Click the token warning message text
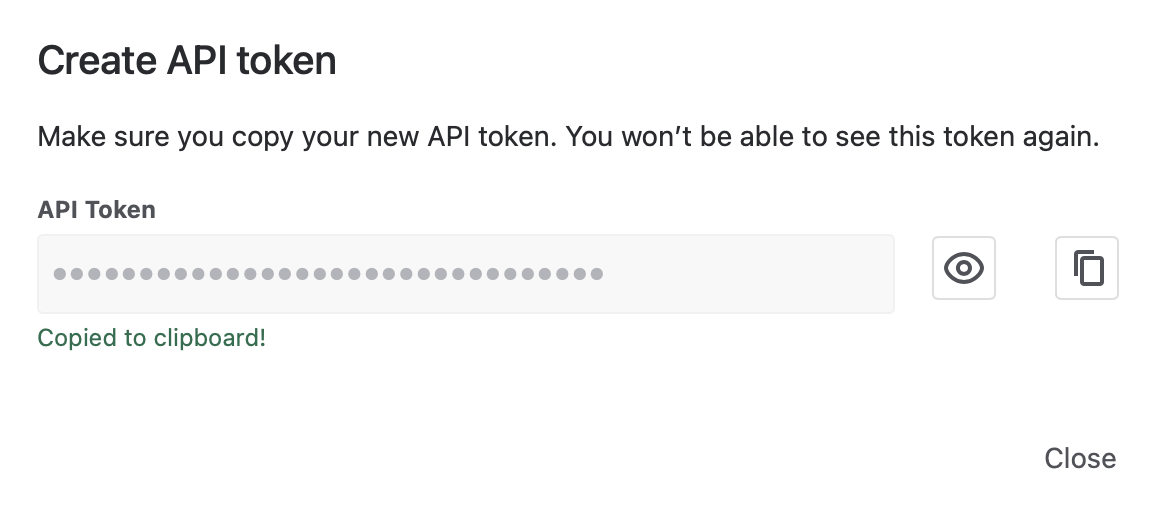 (x=568, y=137)
